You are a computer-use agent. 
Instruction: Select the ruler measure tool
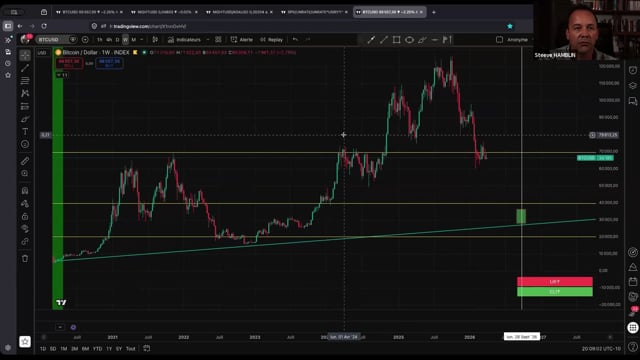25,161
